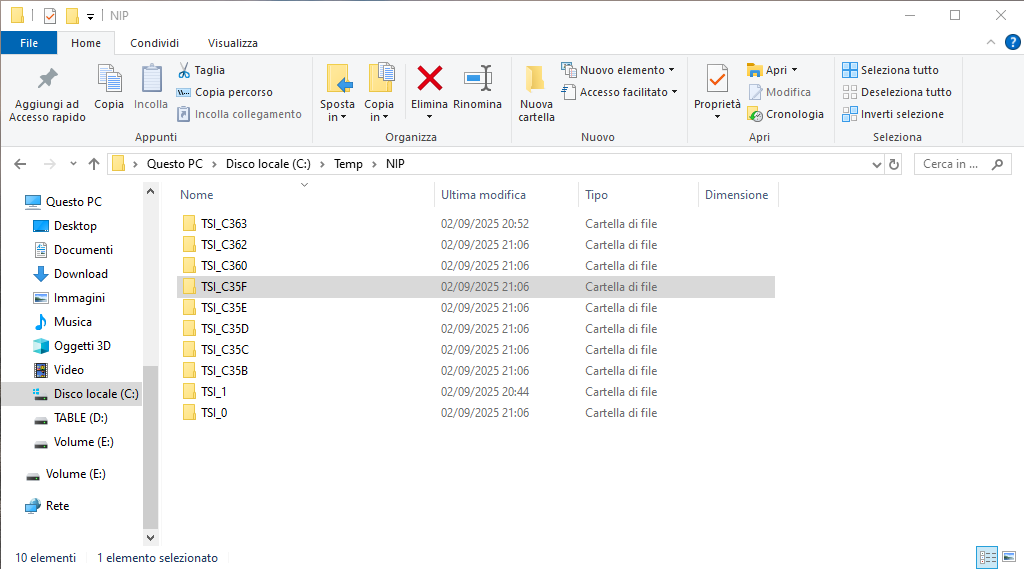This screenshot has width=1024, height=569.
Task: Click Disco locale (C:) breadcrumb
Action: 268,164
